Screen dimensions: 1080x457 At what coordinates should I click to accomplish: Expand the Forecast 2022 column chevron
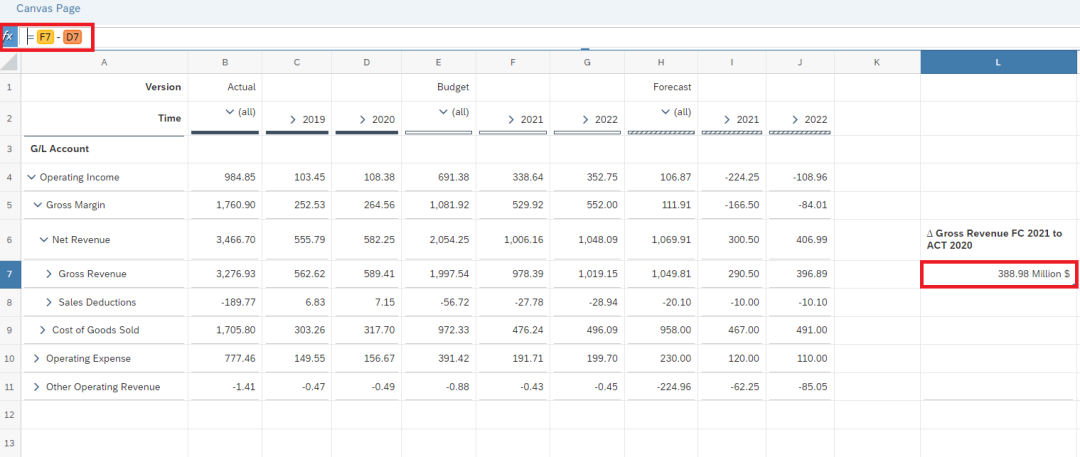click(796, 119)
